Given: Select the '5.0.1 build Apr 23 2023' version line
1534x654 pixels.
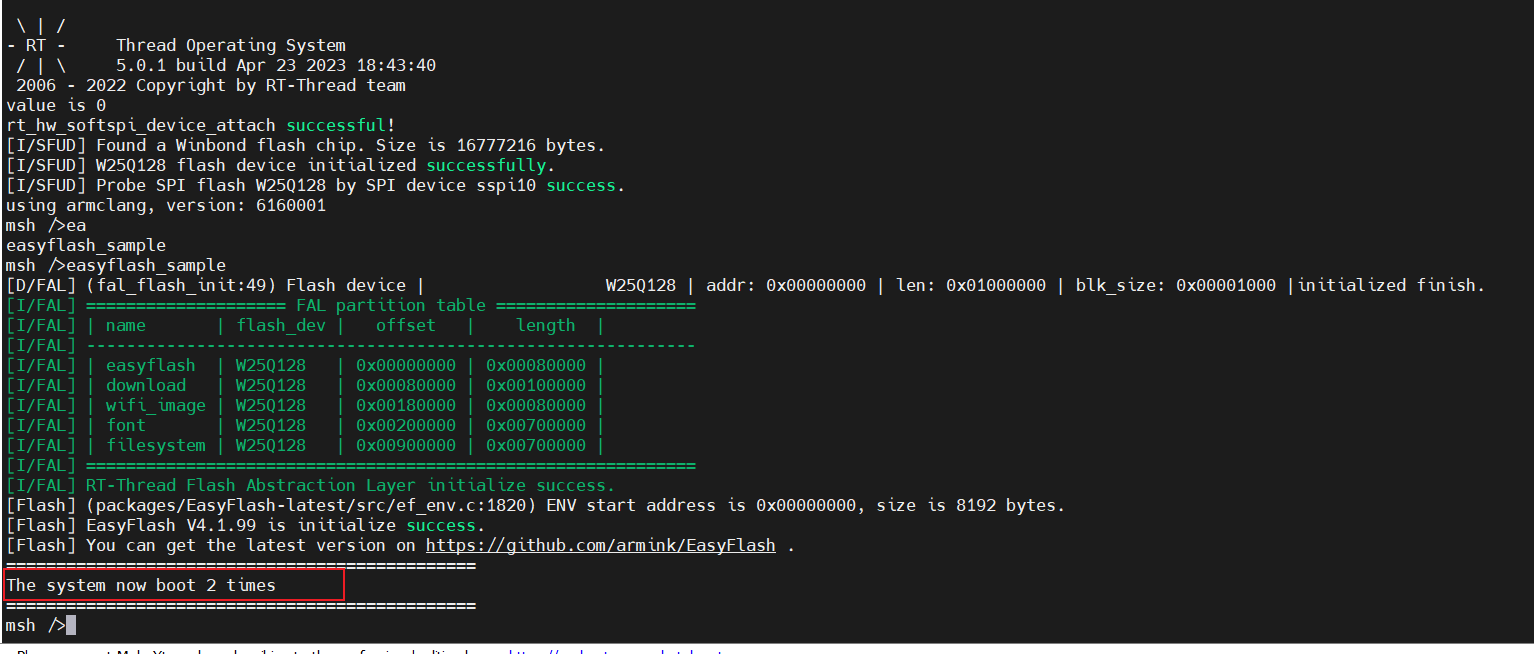Looking at the screenshot, I should 276,66.
